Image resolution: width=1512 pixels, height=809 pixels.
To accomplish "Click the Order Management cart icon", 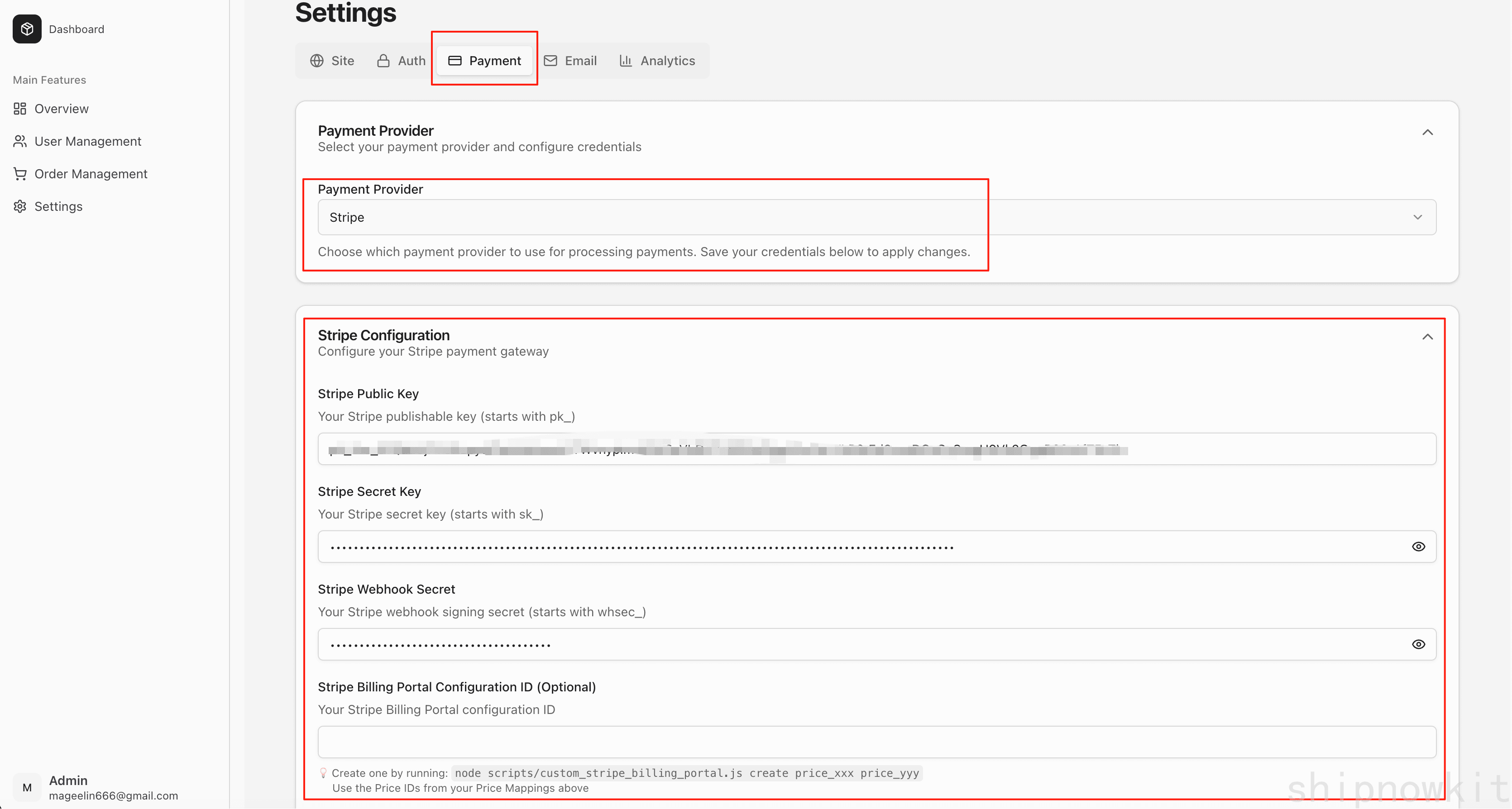I will pos(19,174).
